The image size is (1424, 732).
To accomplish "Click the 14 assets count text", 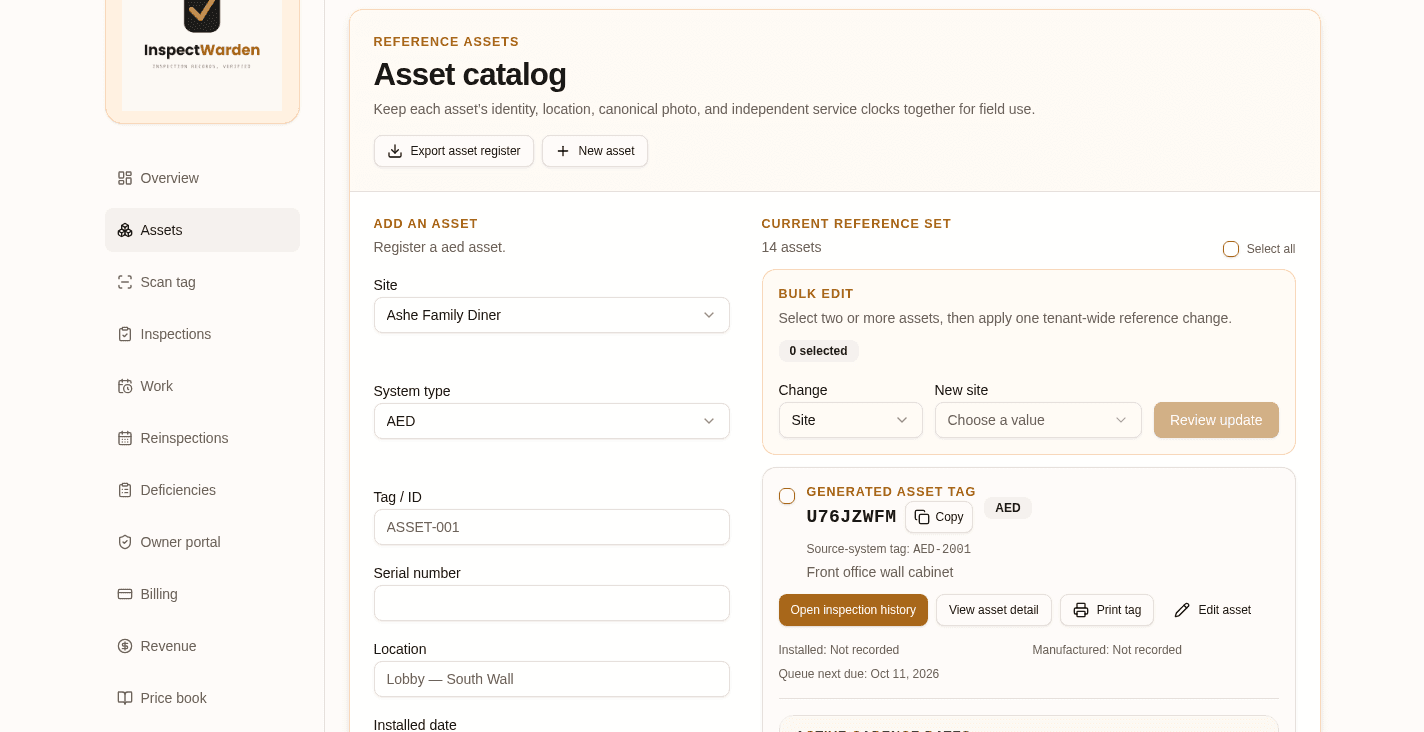I will point(792,247).
